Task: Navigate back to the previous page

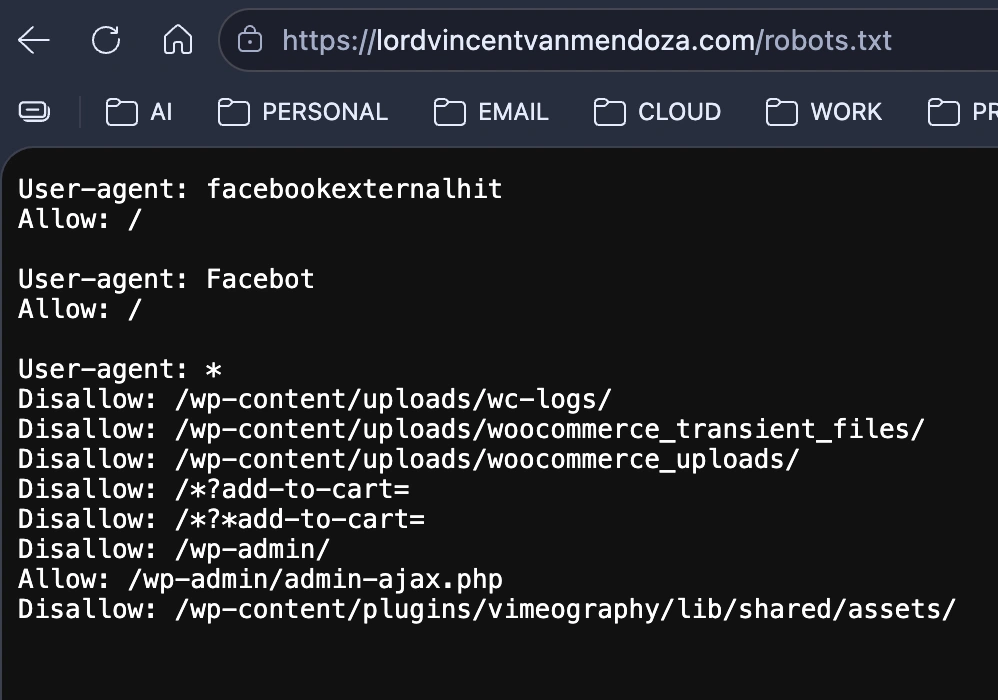Action: pos(33,40)
